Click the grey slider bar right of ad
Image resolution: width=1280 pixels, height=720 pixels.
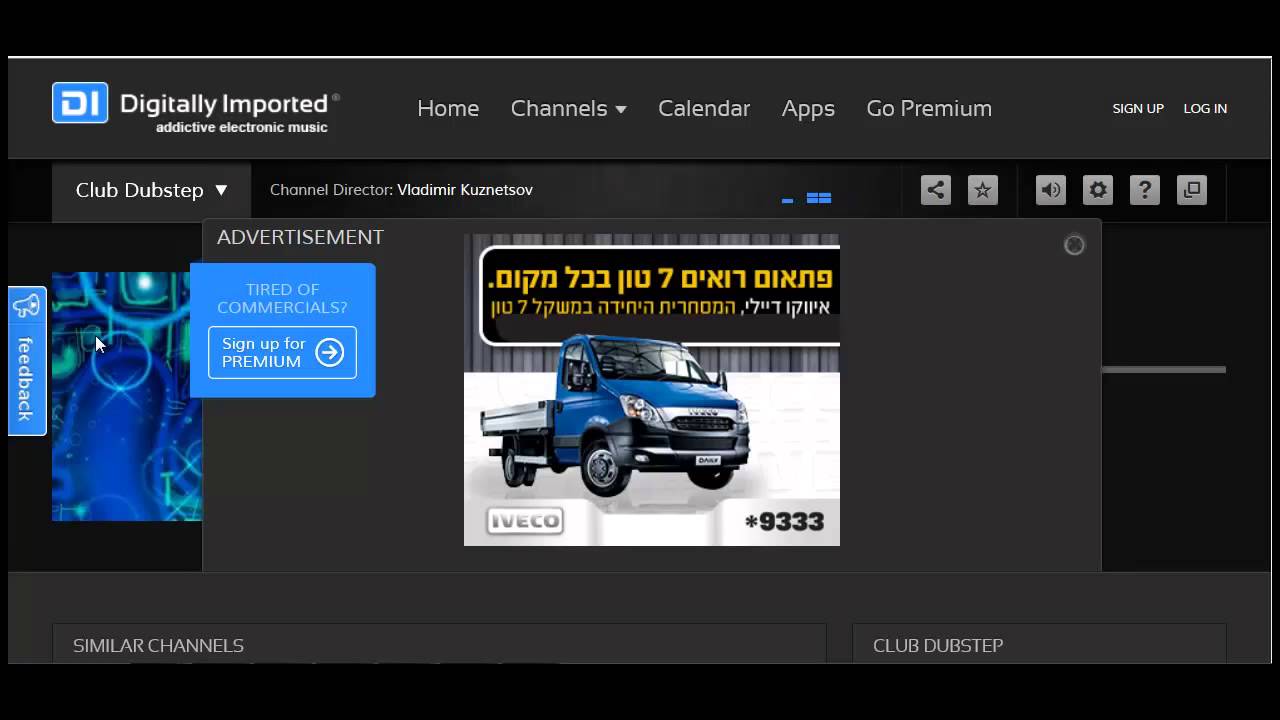click(x=1164, y=370)
